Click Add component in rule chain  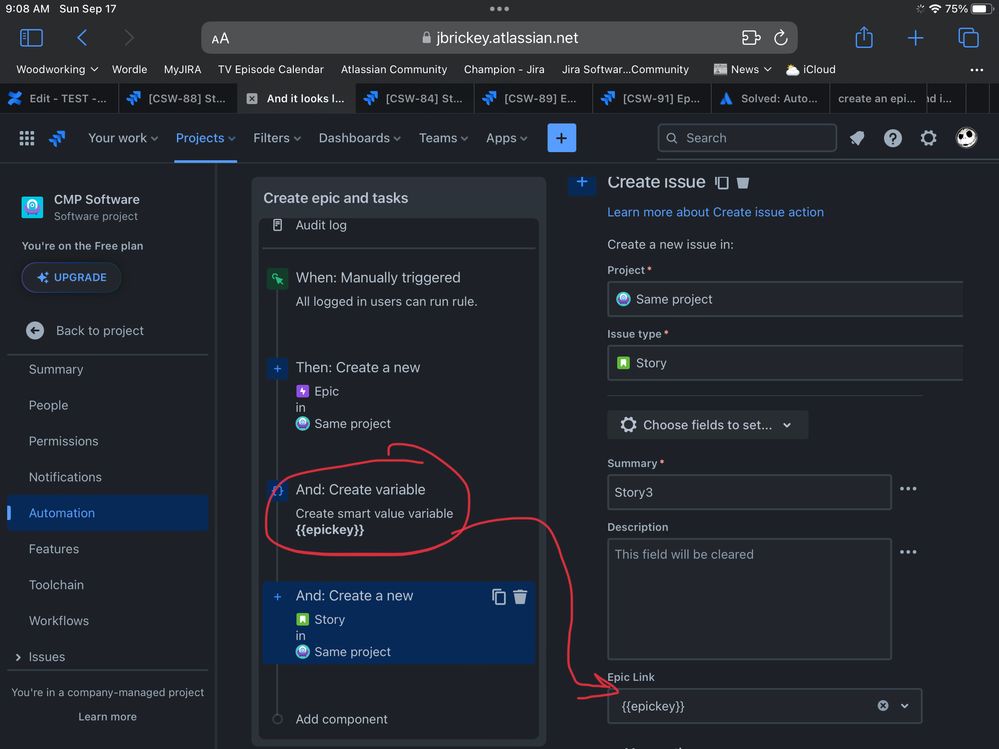[x=341, y=719]
